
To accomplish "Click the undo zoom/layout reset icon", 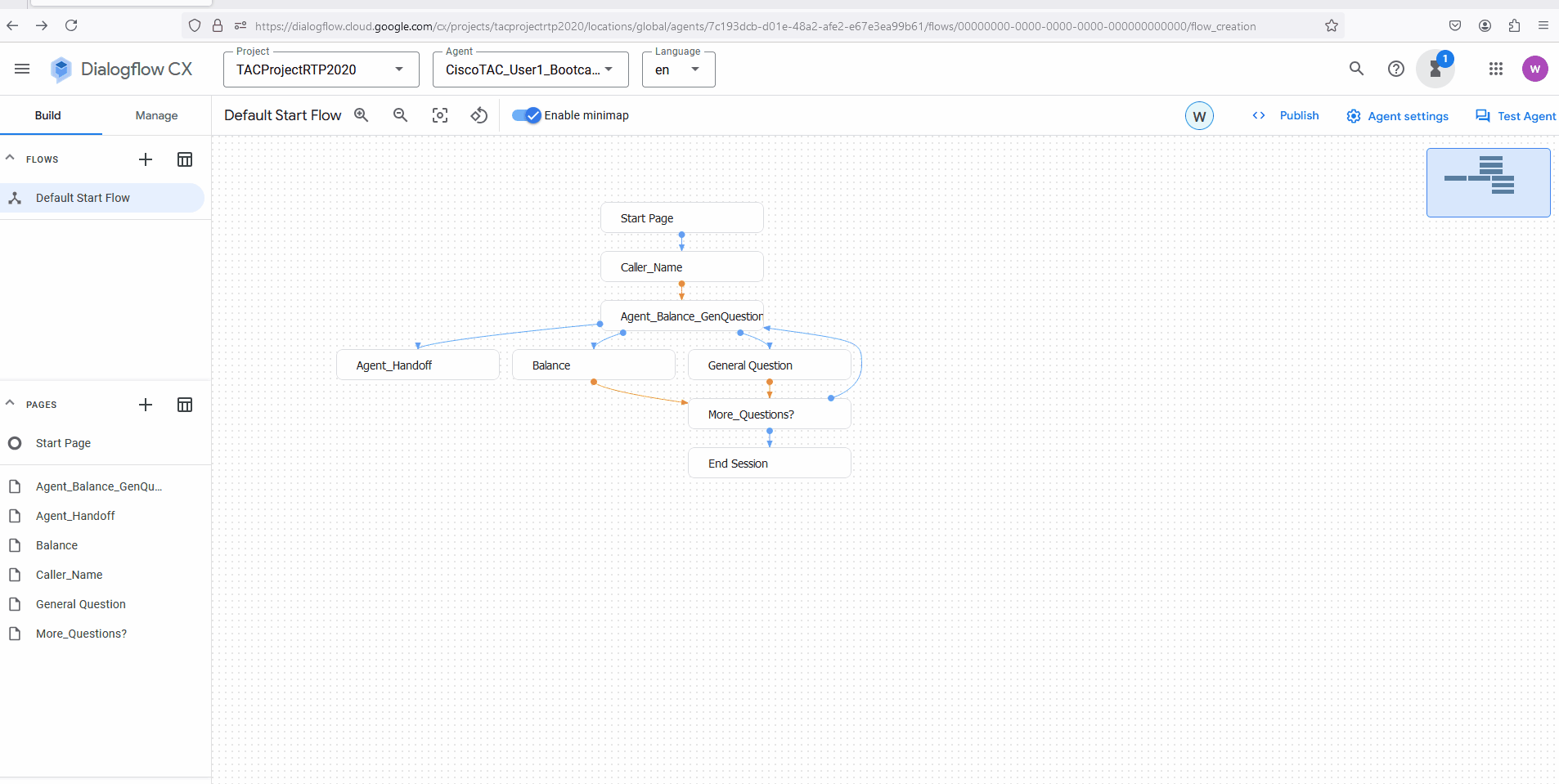I will tap(479, 115).
